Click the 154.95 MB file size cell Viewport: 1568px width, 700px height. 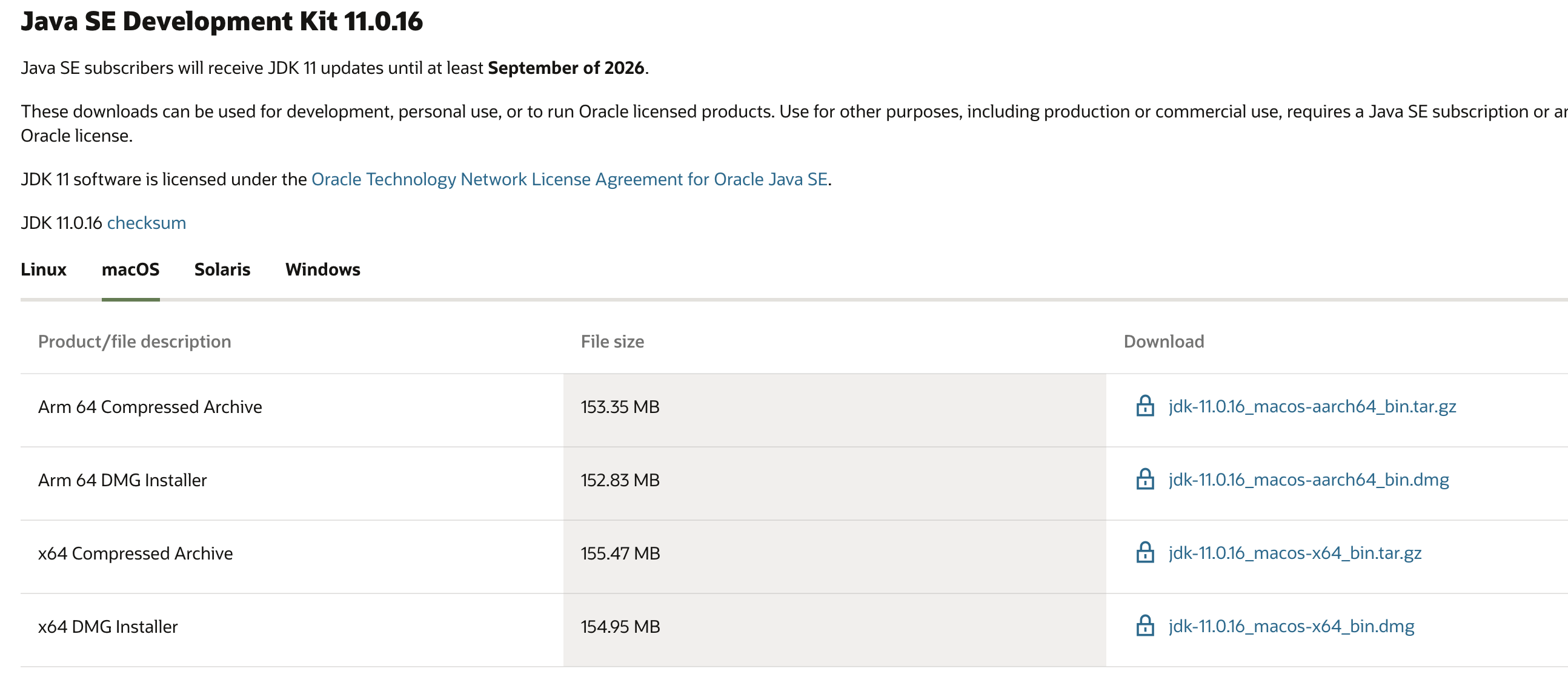point(834,630)
